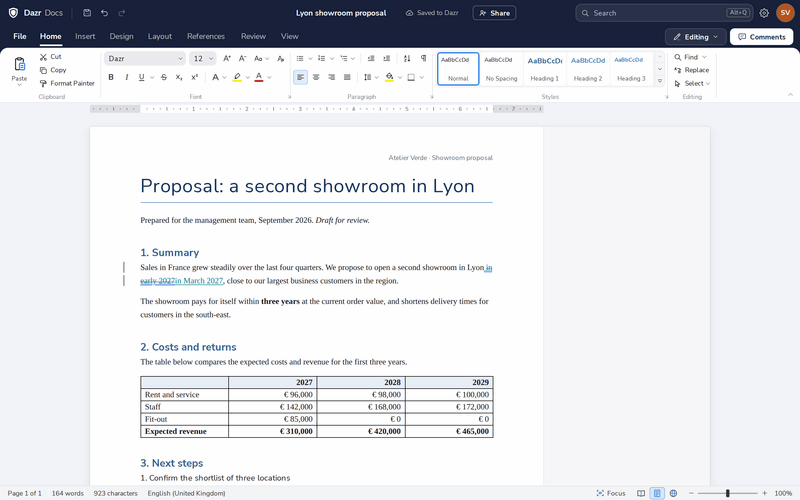800x500 pixels.
Task: Click the SV user avatar
Action: (x=785, y=13)
